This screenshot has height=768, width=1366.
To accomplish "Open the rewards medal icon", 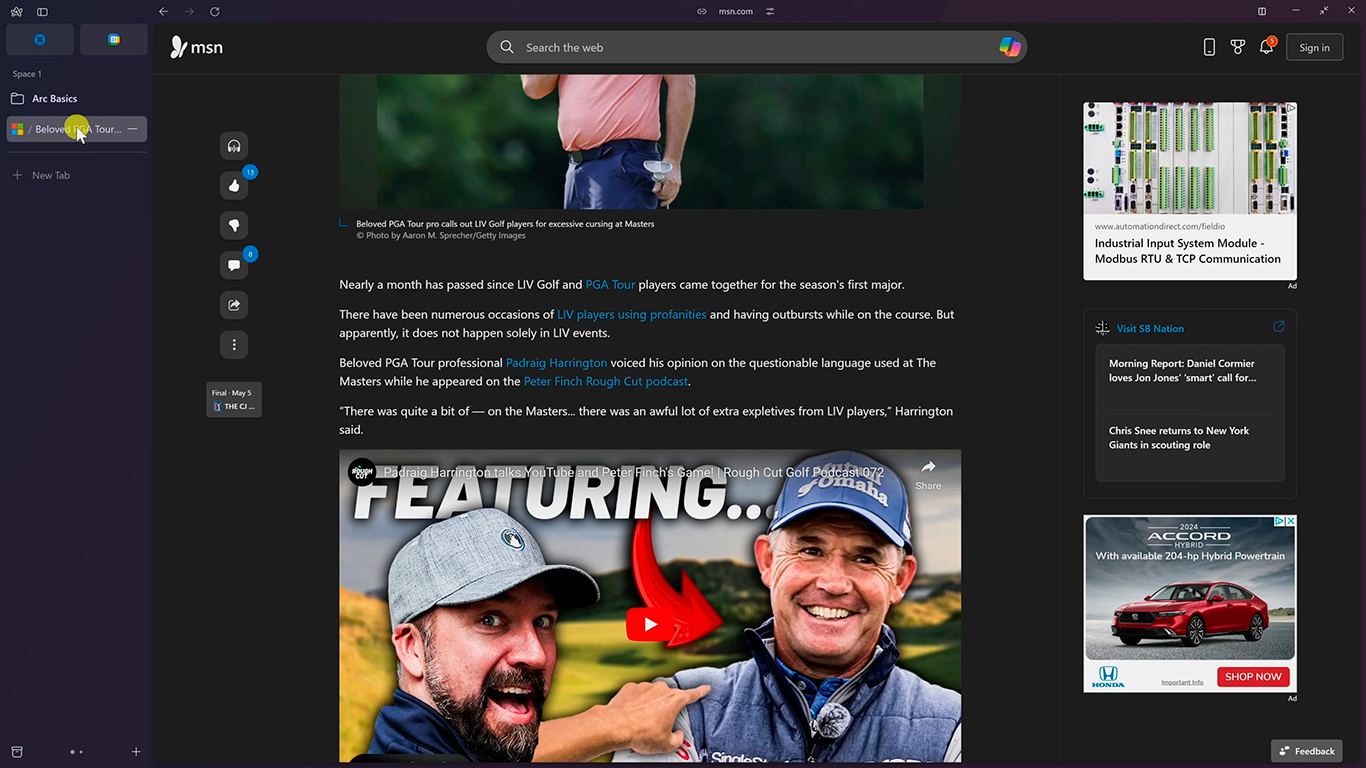I will pos(1238,47).
